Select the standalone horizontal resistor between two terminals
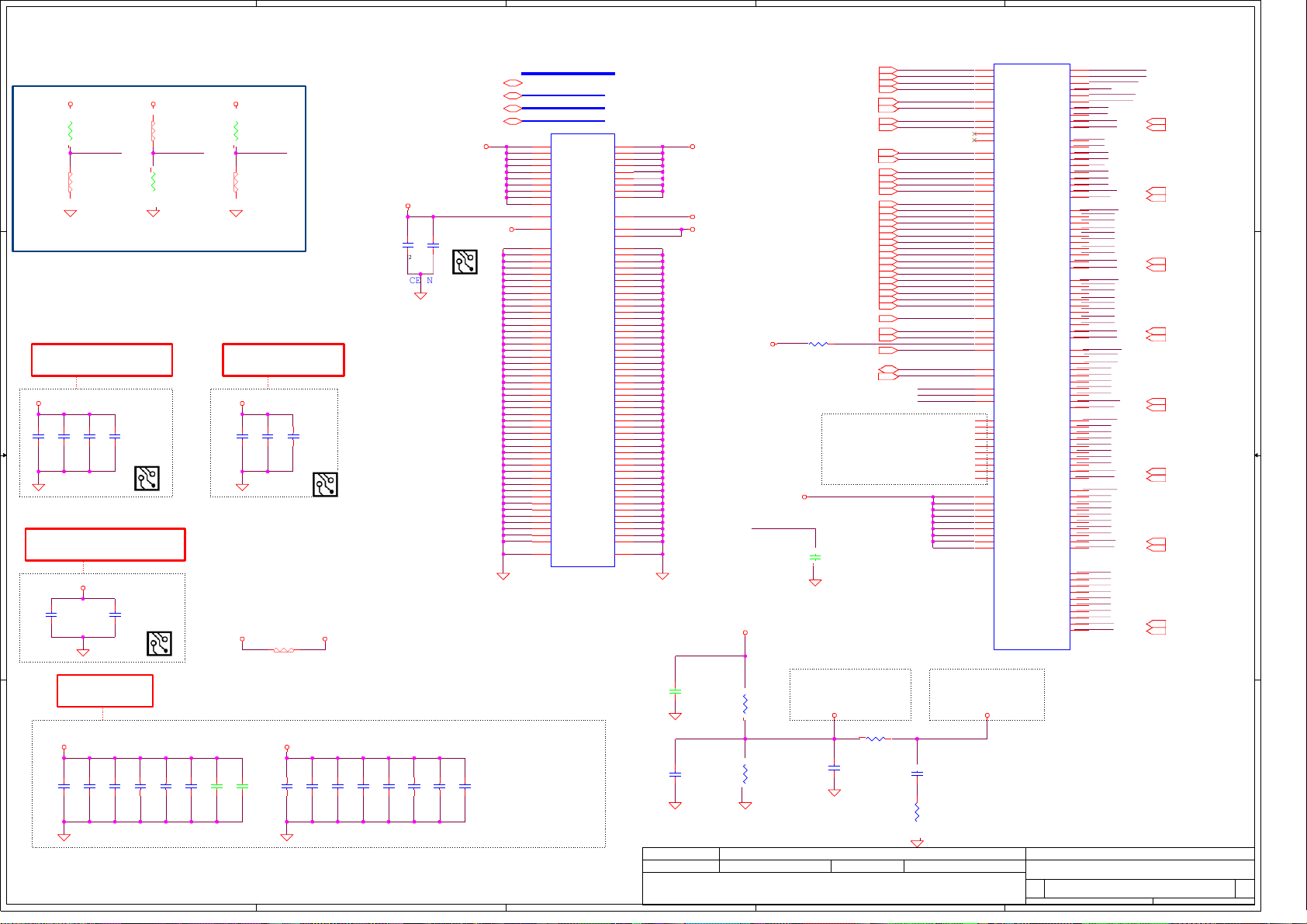This screenshot has height=924, width=1307. (x=284, y=650)
